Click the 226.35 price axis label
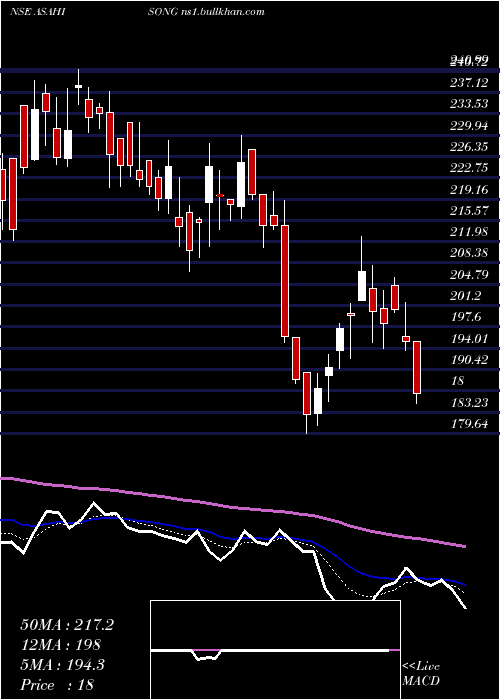The width and height of the screenshot is (500, 700). 469,146
